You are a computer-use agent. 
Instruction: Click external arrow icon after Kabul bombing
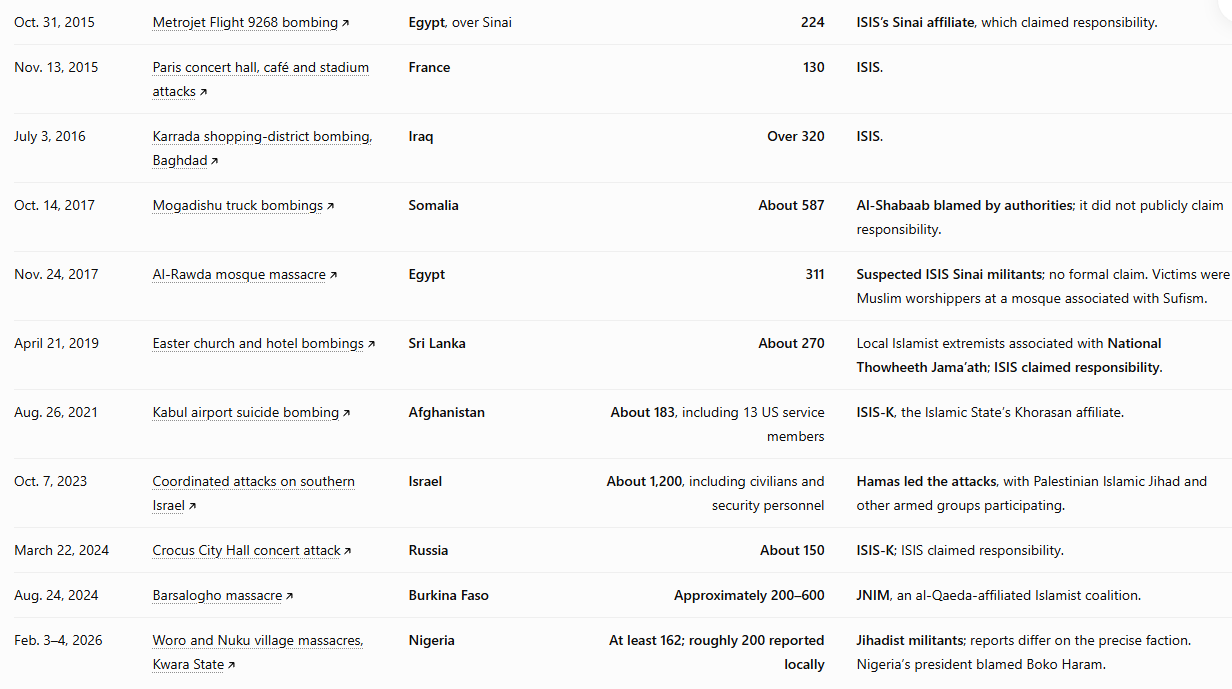[346, 413]
